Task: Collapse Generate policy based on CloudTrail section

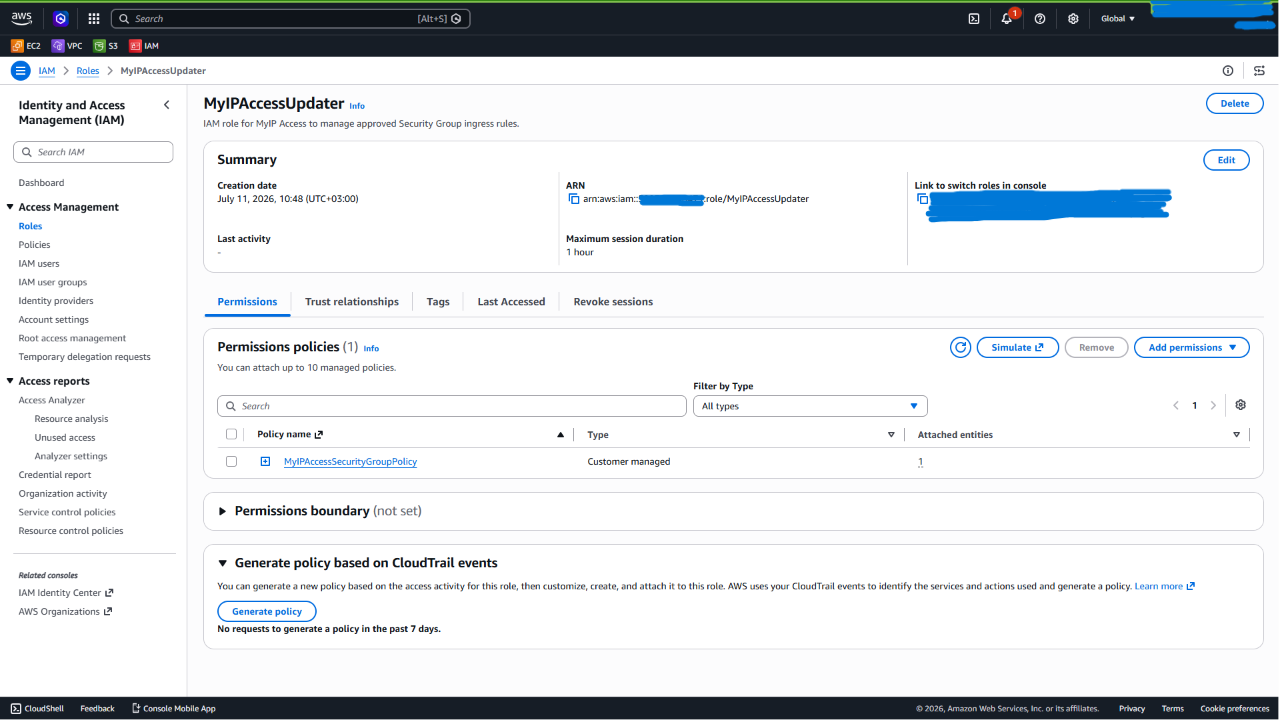Action: [x=222, y=563]
